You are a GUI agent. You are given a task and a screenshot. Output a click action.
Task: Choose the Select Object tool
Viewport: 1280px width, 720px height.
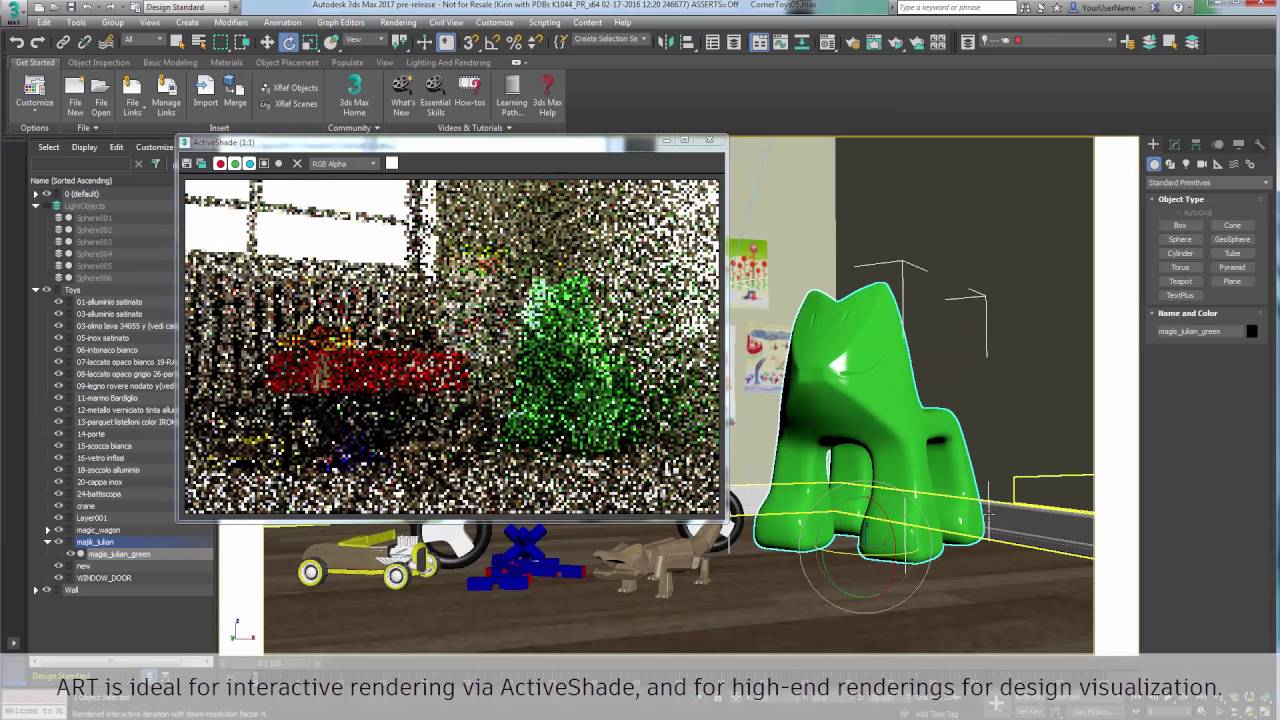177,42
